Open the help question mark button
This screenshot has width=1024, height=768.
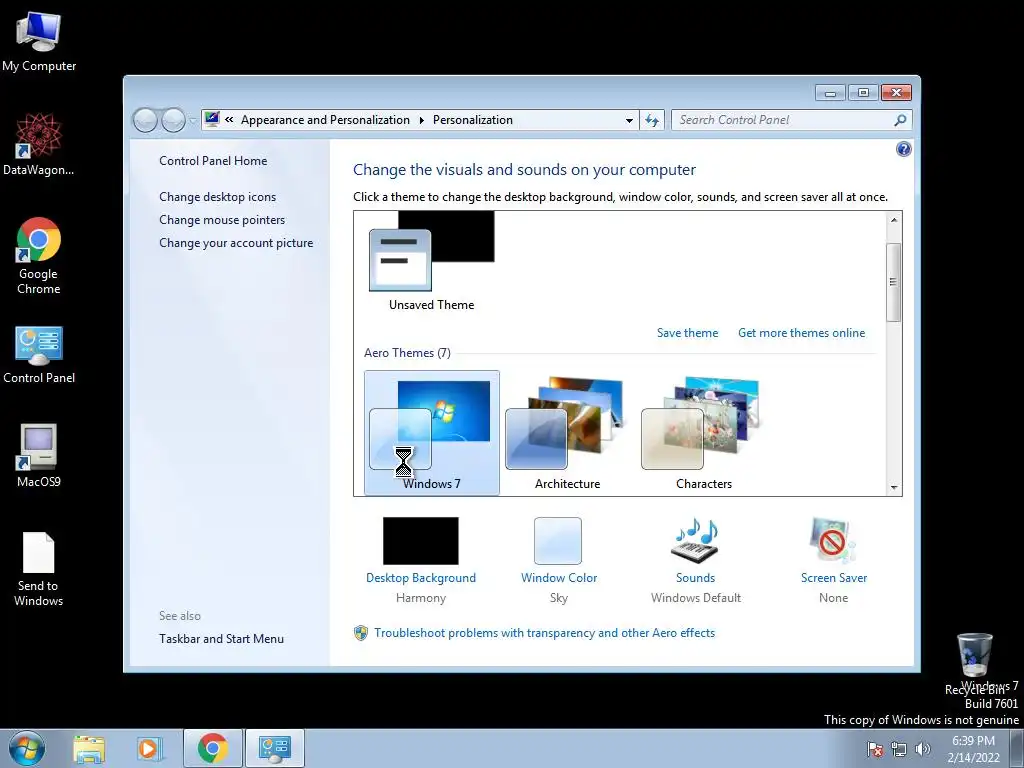pyautogui.click(x=903, y=150)
